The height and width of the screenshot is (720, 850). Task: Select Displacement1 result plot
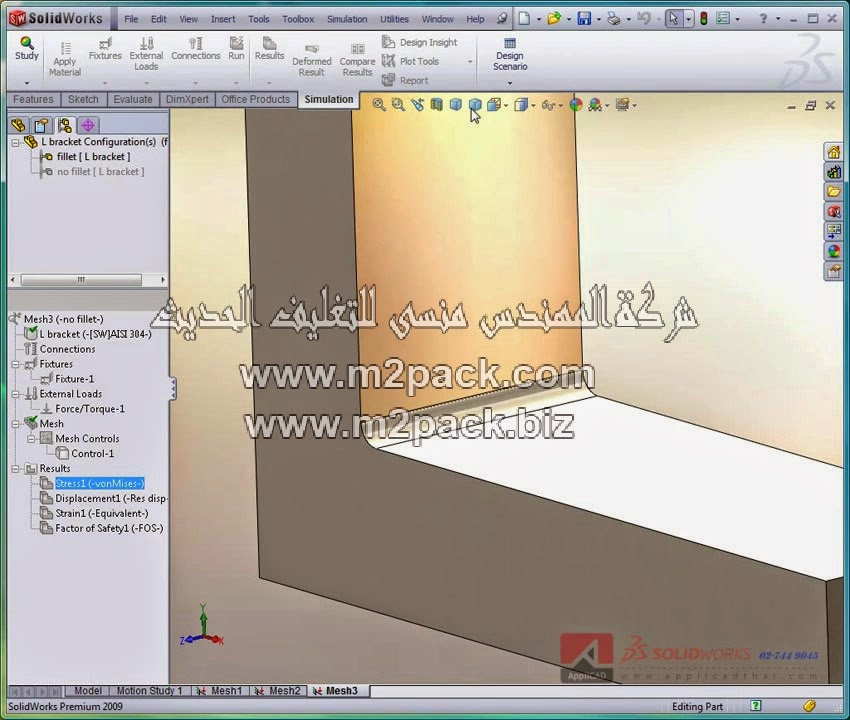pyautogui.click(x=111, y=498)
